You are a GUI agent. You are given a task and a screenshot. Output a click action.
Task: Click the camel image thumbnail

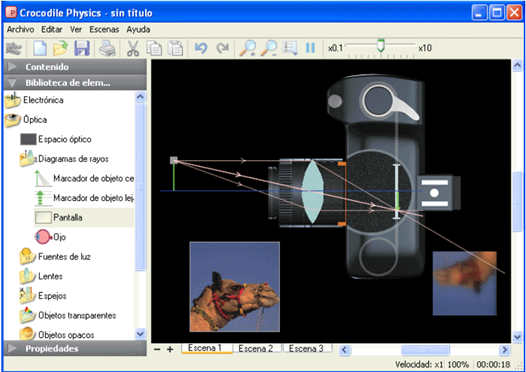[x=234, y=287]
